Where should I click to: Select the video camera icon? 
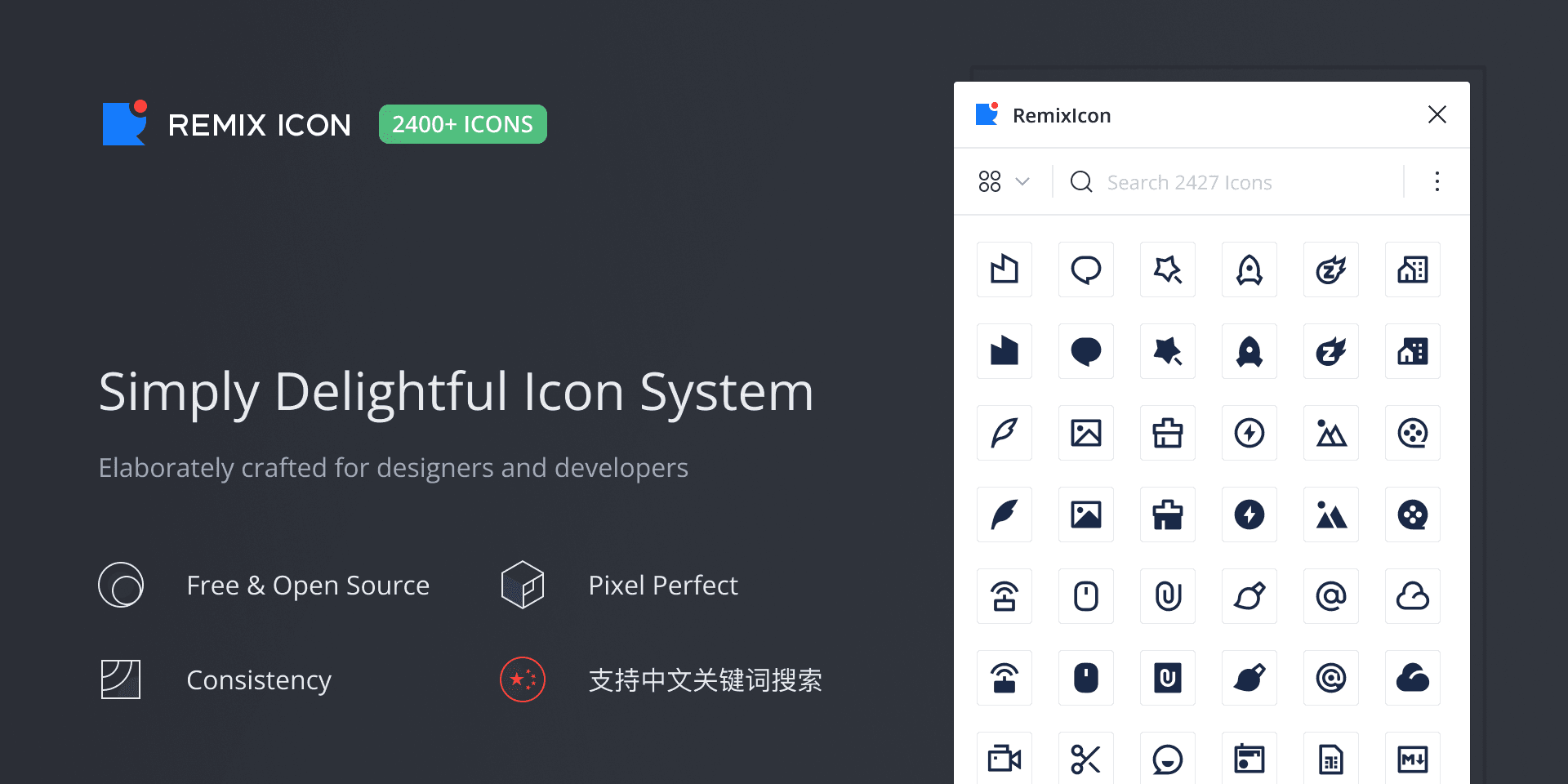point(1004,759)
